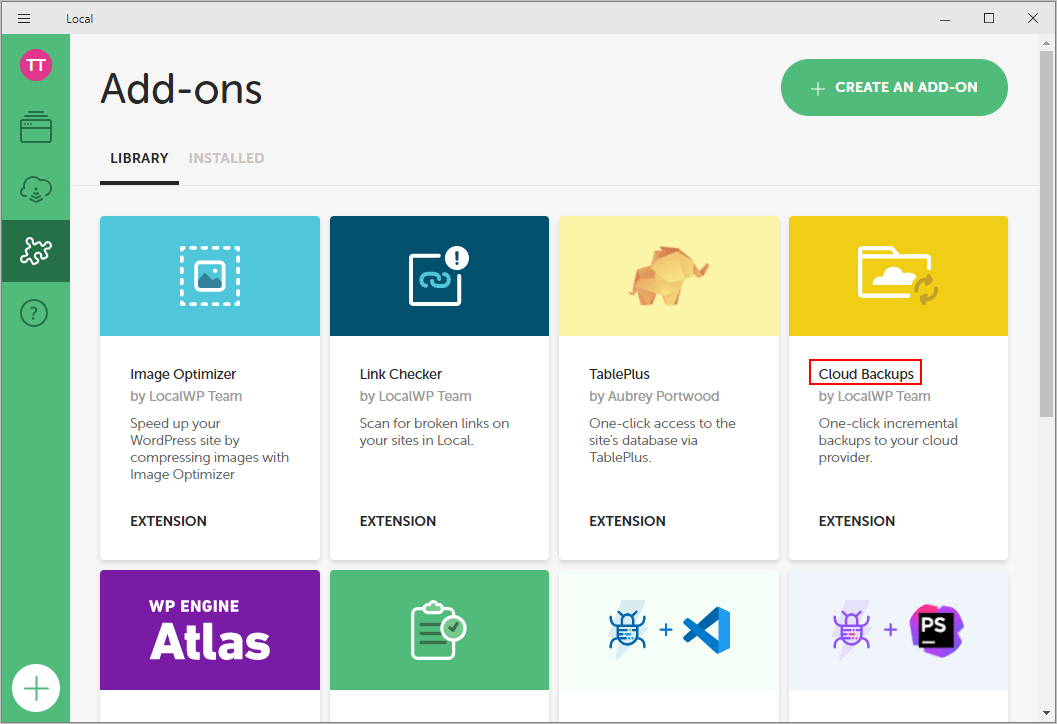Switch to the Library tab
Image resolution: width=1057 pixels, height=724 pixels.
(x=139, y=158)
